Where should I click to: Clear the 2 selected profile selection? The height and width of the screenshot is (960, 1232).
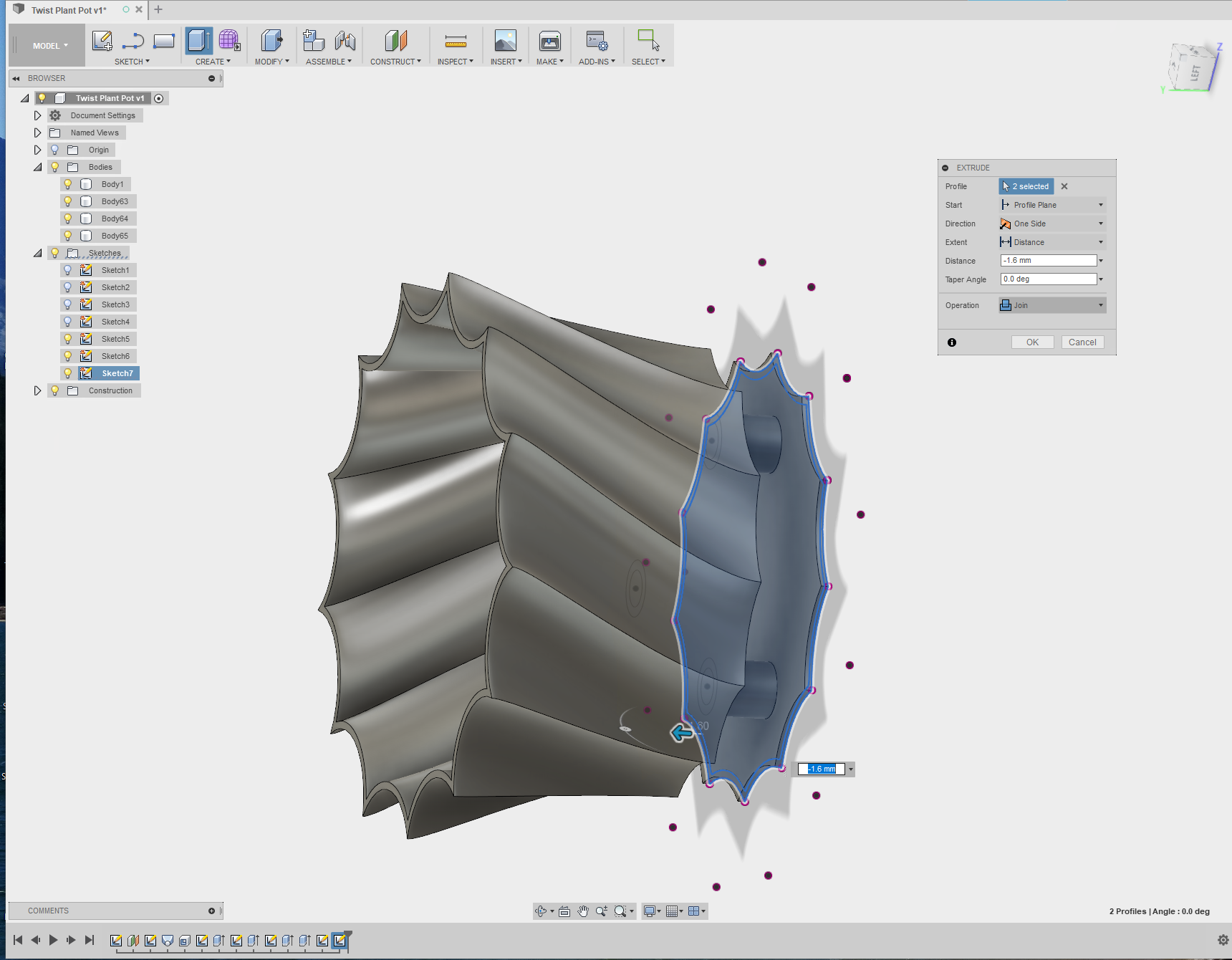[x=1064, y=186]
